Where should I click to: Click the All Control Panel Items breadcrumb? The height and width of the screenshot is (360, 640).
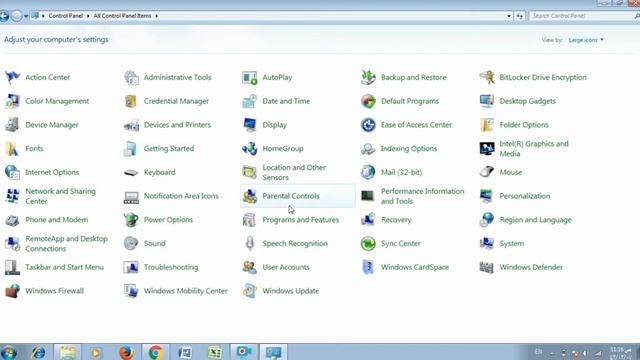(122, 16)
